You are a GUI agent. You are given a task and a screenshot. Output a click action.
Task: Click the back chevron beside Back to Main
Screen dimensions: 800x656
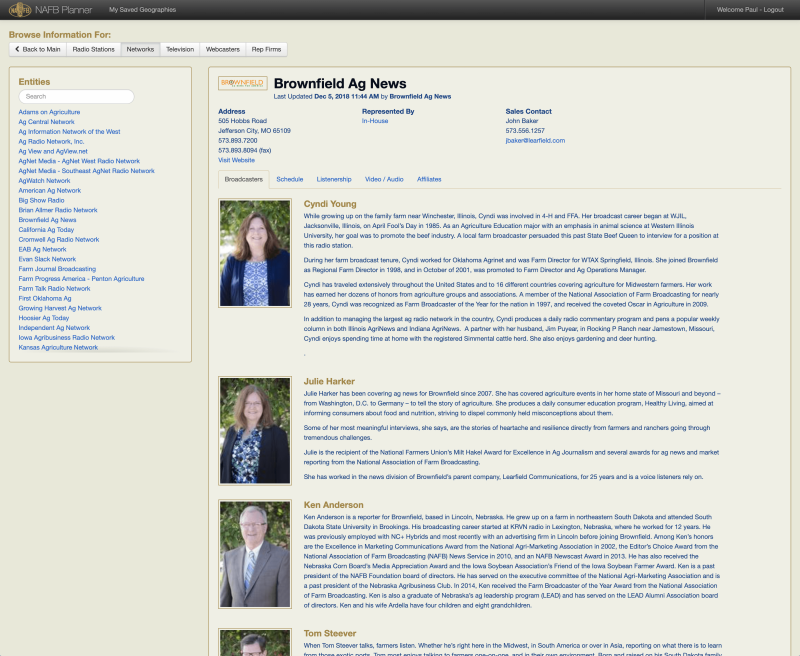coord(17,48)
